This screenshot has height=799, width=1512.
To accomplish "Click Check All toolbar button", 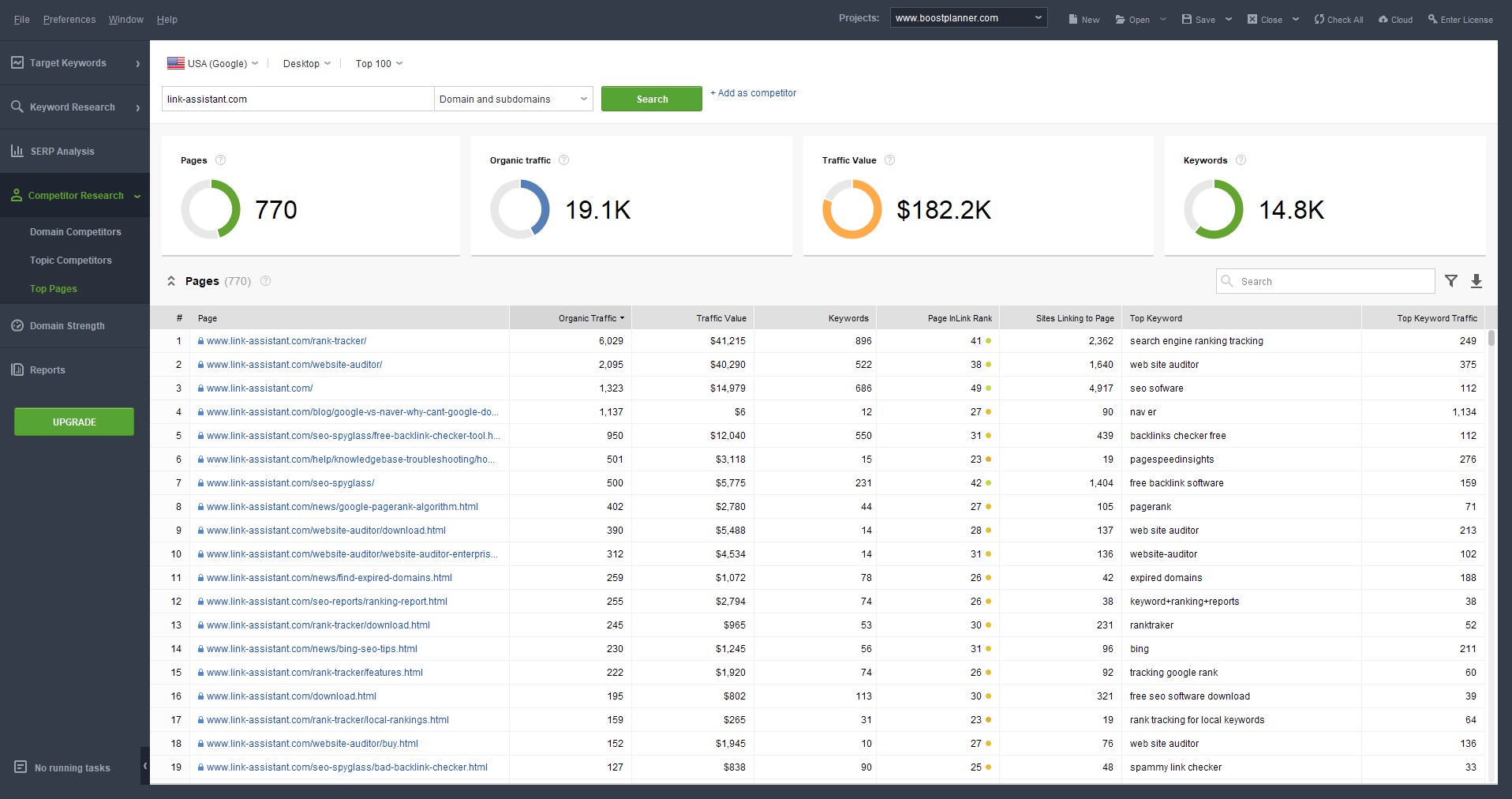I will click(x=1338, y=19).
